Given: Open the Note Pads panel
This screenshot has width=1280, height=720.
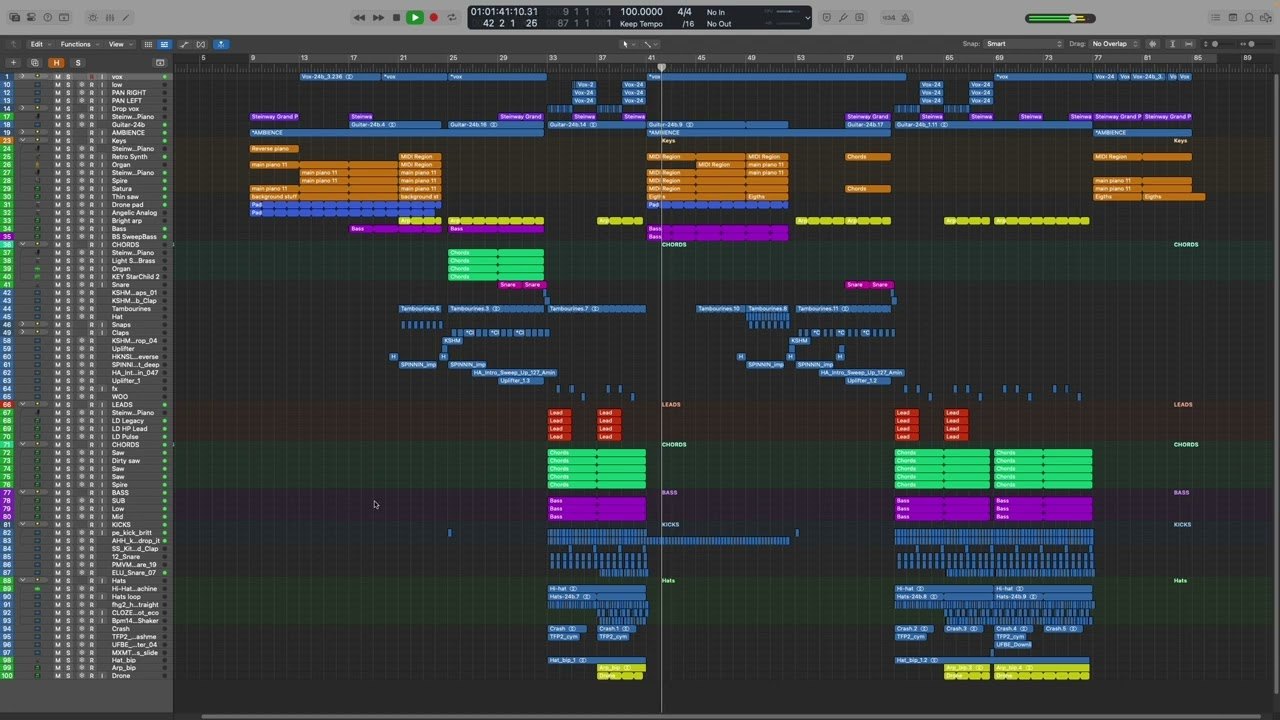Looking at the screenshot, I should coord(1233,17).
